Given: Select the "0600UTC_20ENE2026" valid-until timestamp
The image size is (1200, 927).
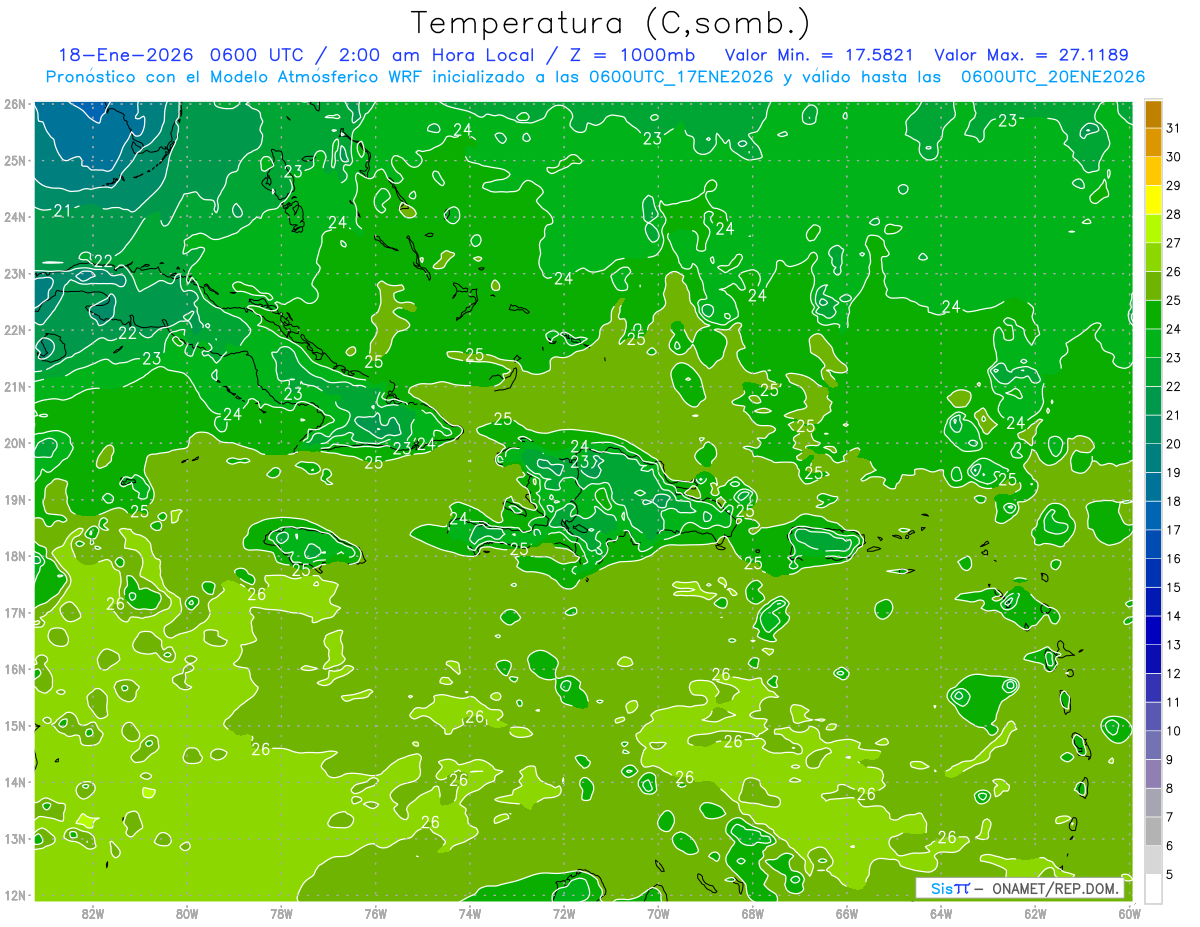Looking at the screenshot, I should click(1053, 77).
